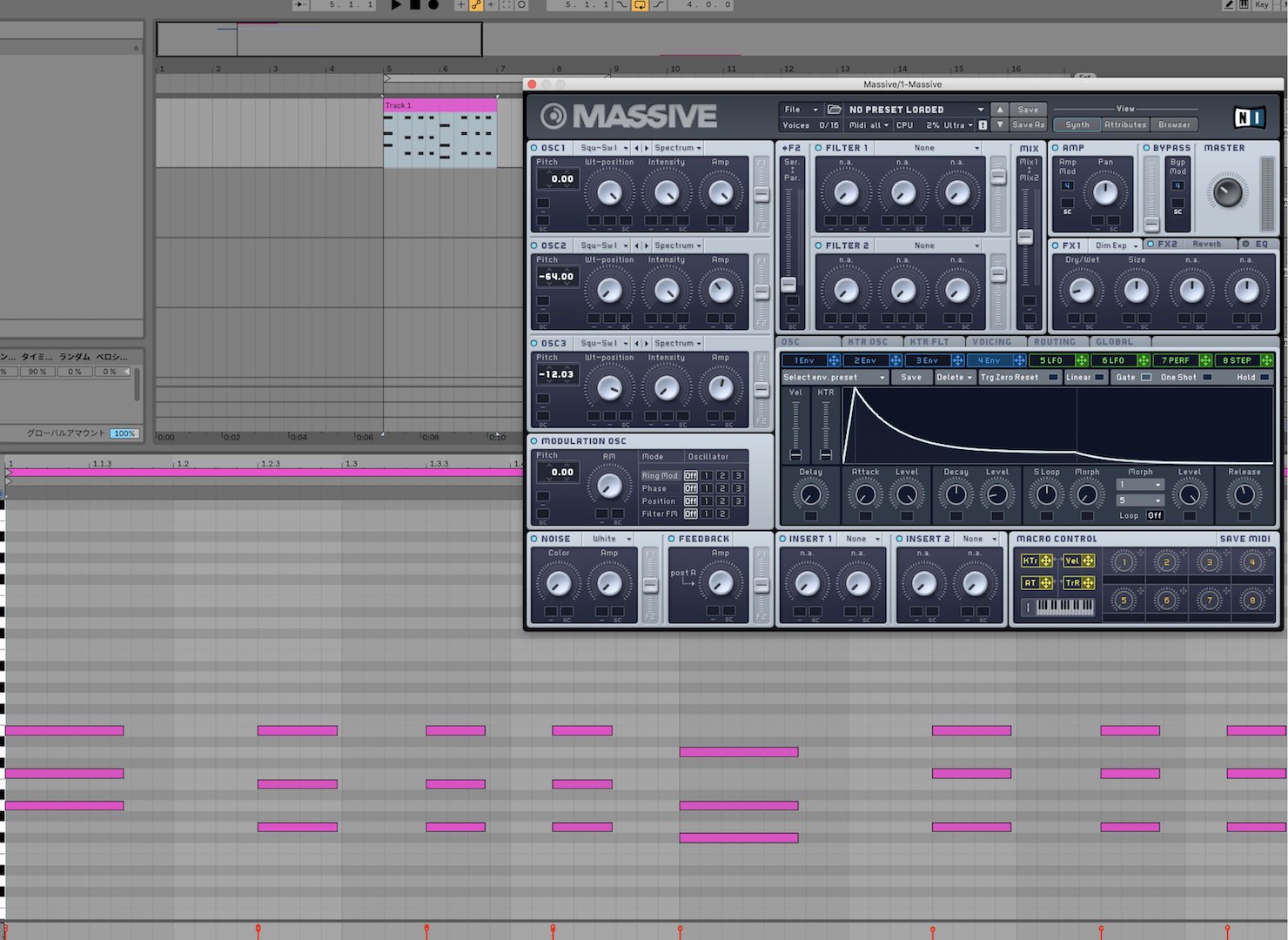Grab the 5 LFO modulation drag handle
This screenshot has width=1288, height=940.
(1082, 360)
